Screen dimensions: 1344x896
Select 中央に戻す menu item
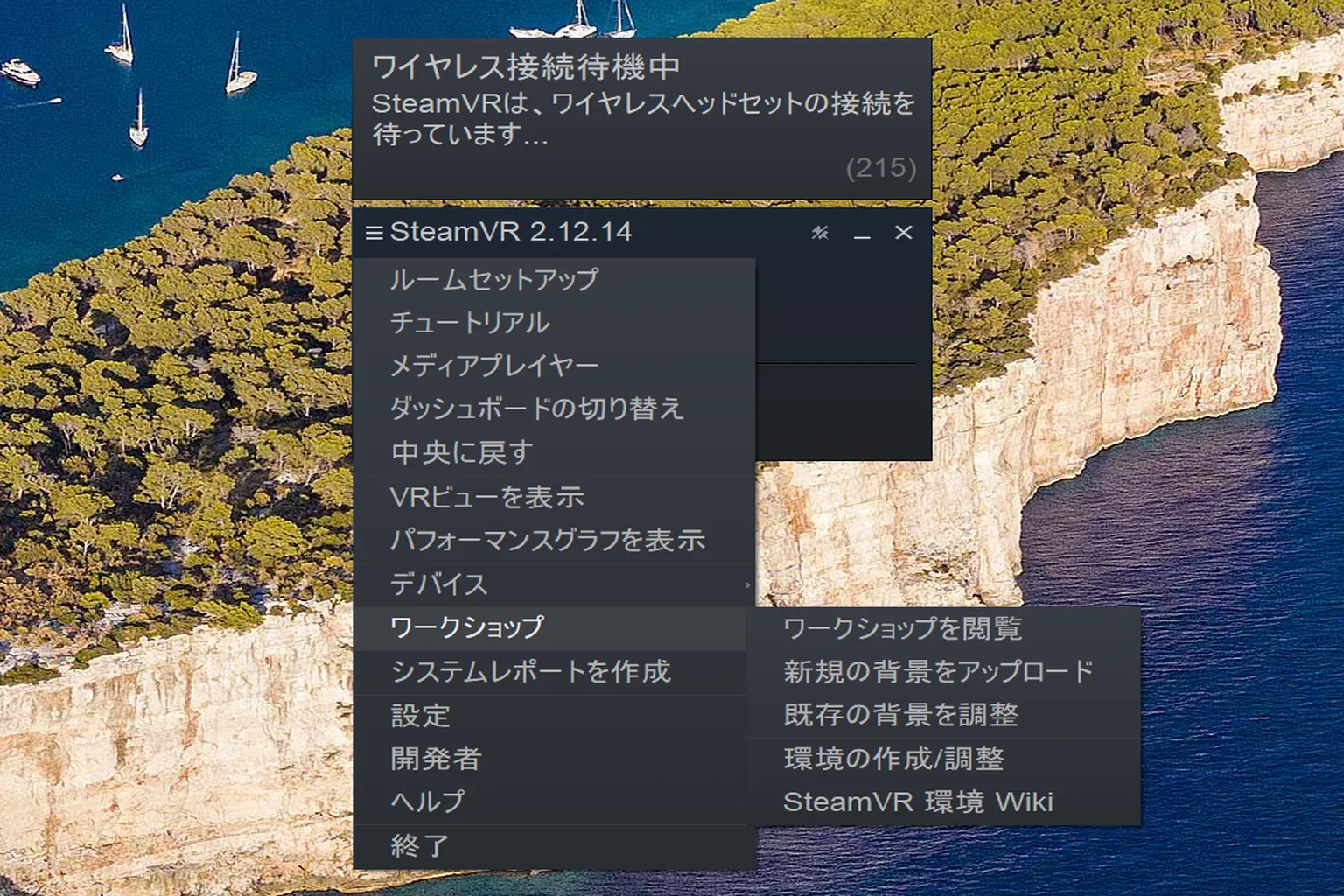pos(555,452)
